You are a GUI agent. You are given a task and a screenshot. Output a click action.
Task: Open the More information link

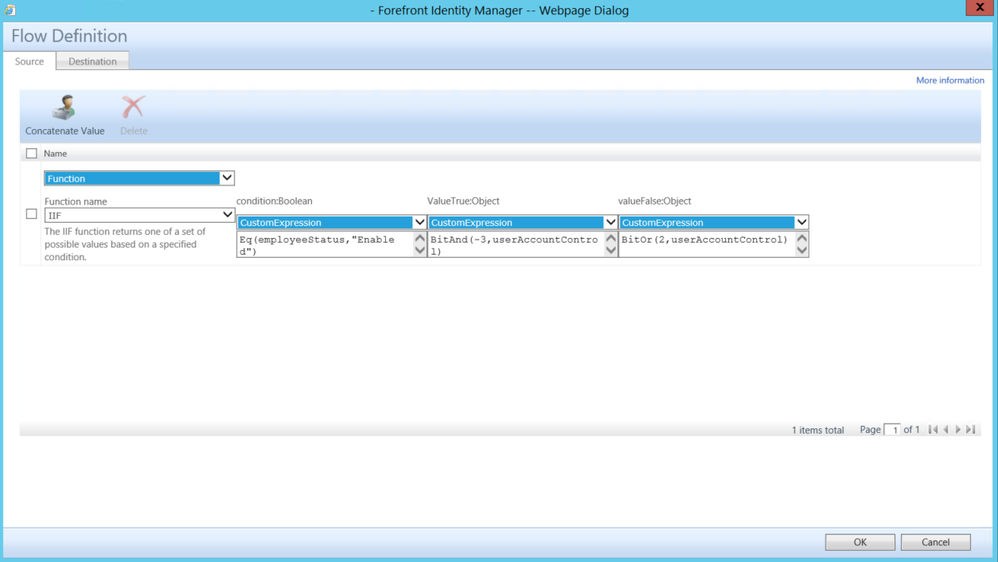[950, 80]
